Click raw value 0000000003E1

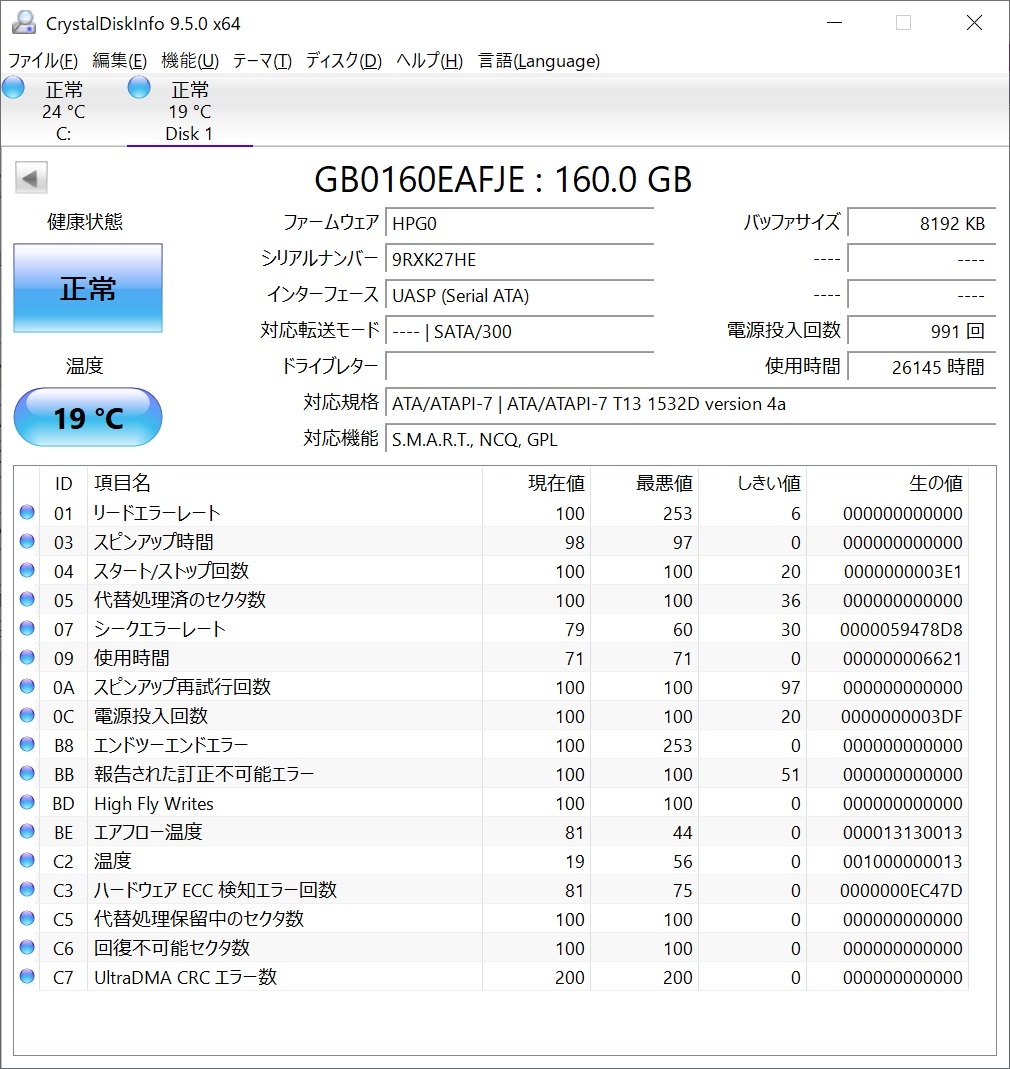tap(903, 571)
